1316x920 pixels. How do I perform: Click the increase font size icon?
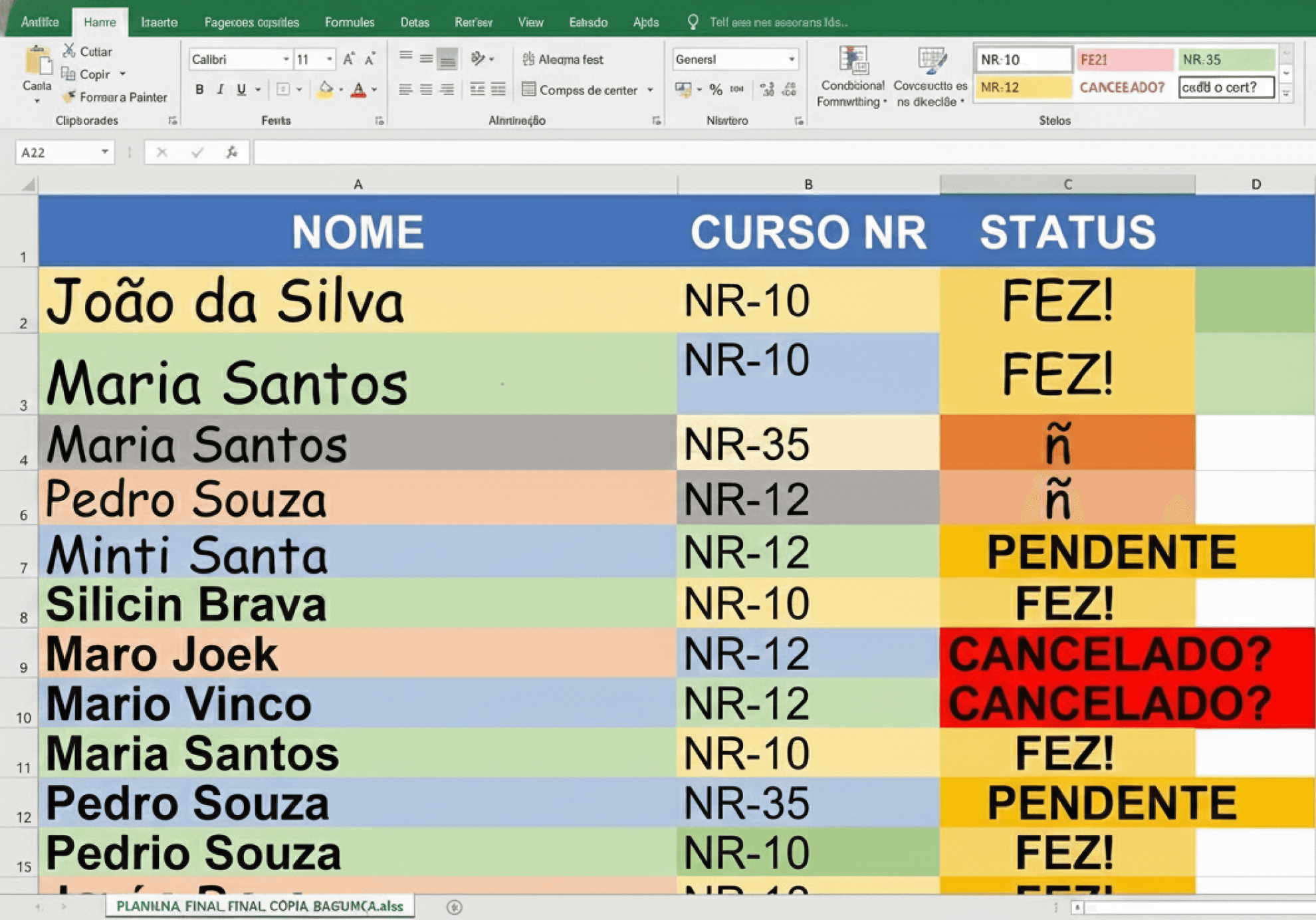pyautogui.click(x=348, y=59)
